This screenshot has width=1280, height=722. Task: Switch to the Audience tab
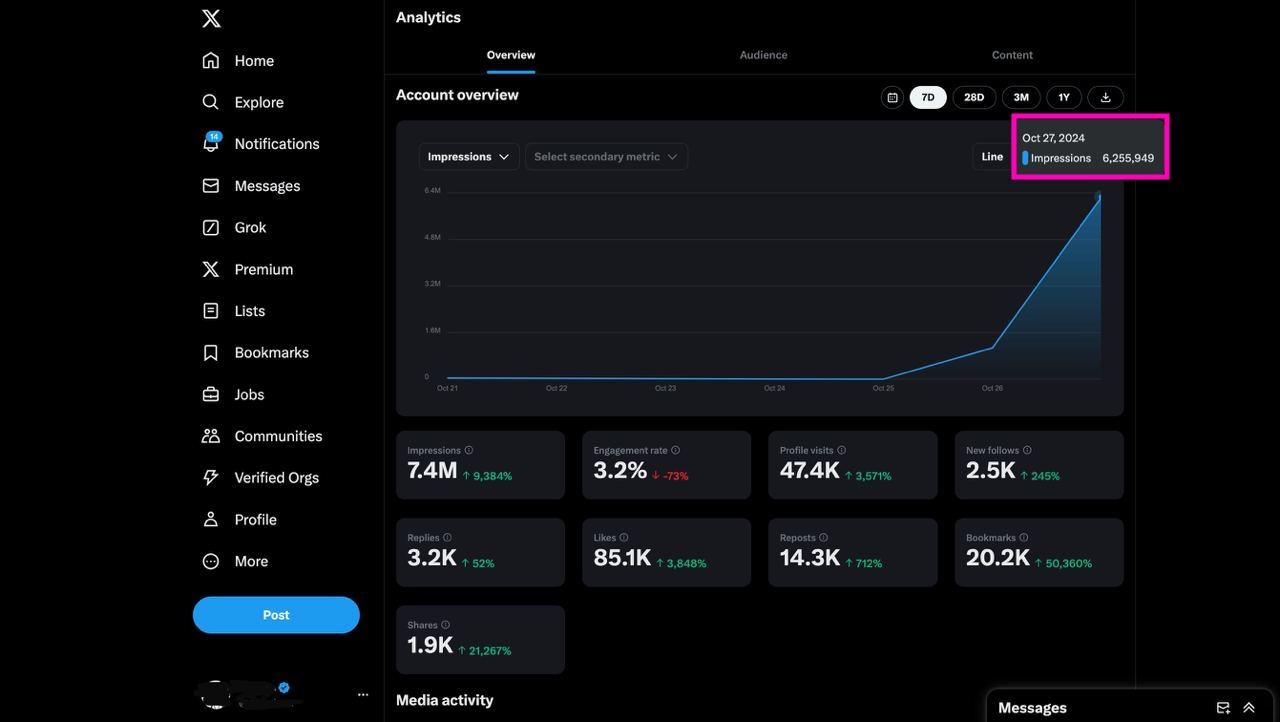[763, 55]
